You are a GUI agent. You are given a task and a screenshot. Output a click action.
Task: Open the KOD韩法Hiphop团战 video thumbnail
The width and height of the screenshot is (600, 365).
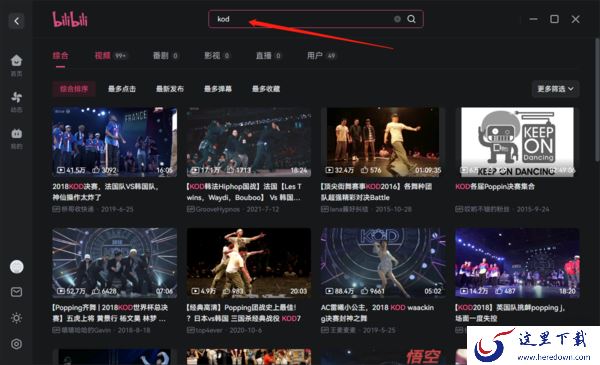click(249, 142)
